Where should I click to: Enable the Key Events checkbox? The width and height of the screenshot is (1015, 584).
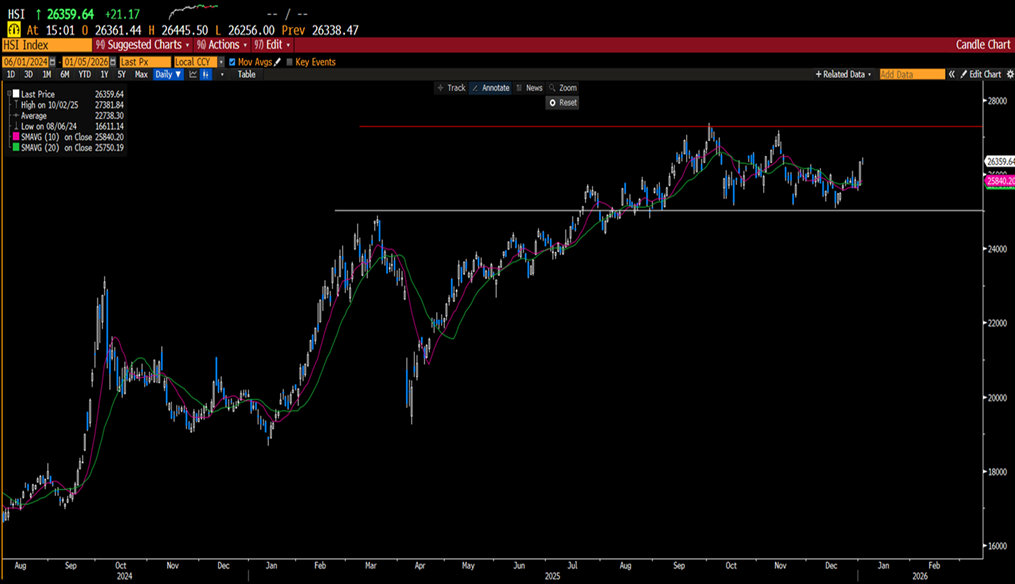point(290,62)
